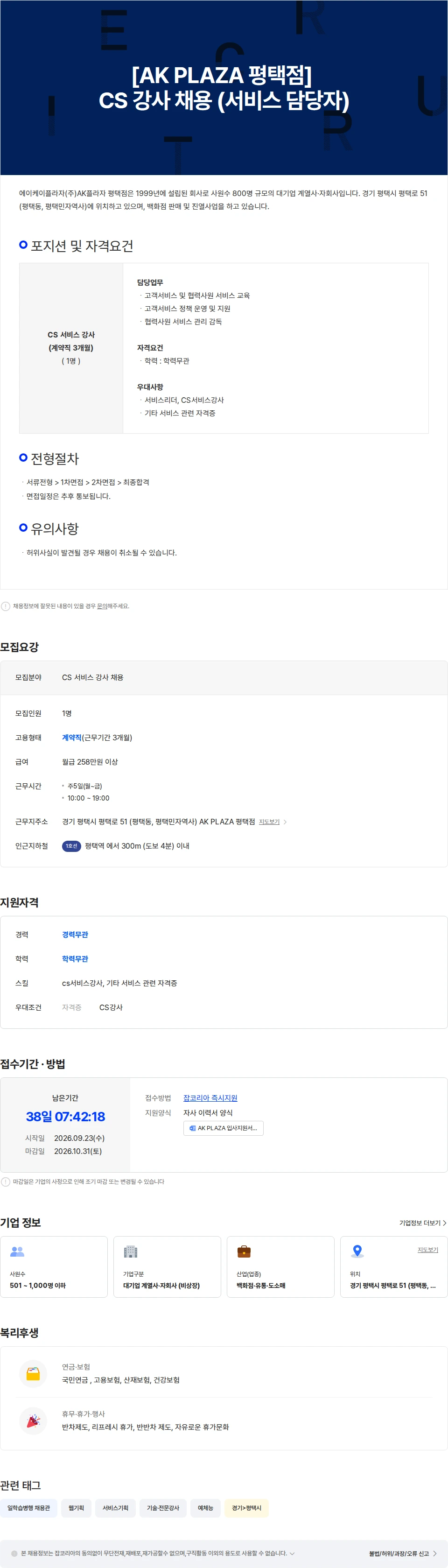Click the 문의 link in incorrect info notice
The width and height of the screenshot is (448, 1568).
[x=102, y=605]
